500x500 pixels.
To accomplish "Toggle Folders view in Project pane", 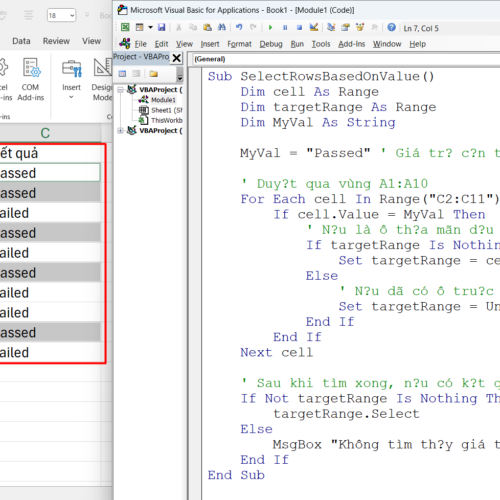I will [x=154, y=74].
